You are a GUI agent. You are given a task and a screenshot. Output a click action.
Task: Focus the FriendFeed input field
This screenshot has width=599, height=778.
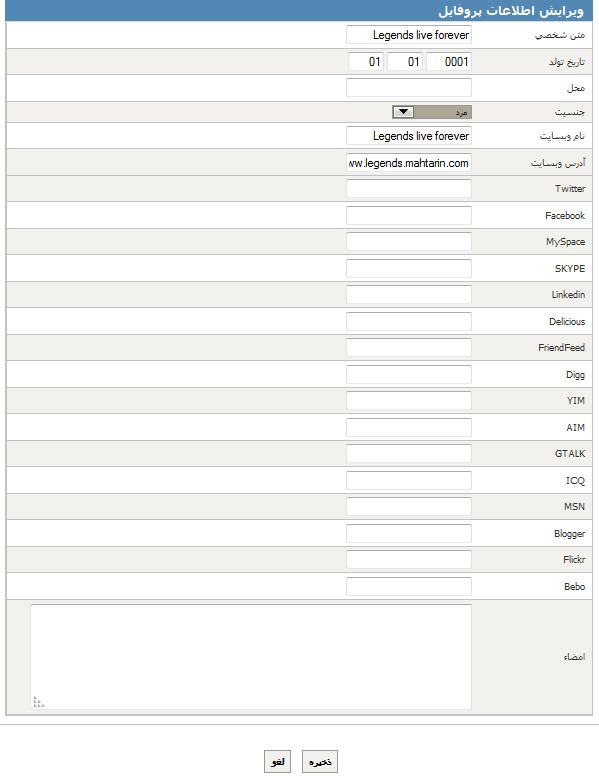tap(409, 348)
